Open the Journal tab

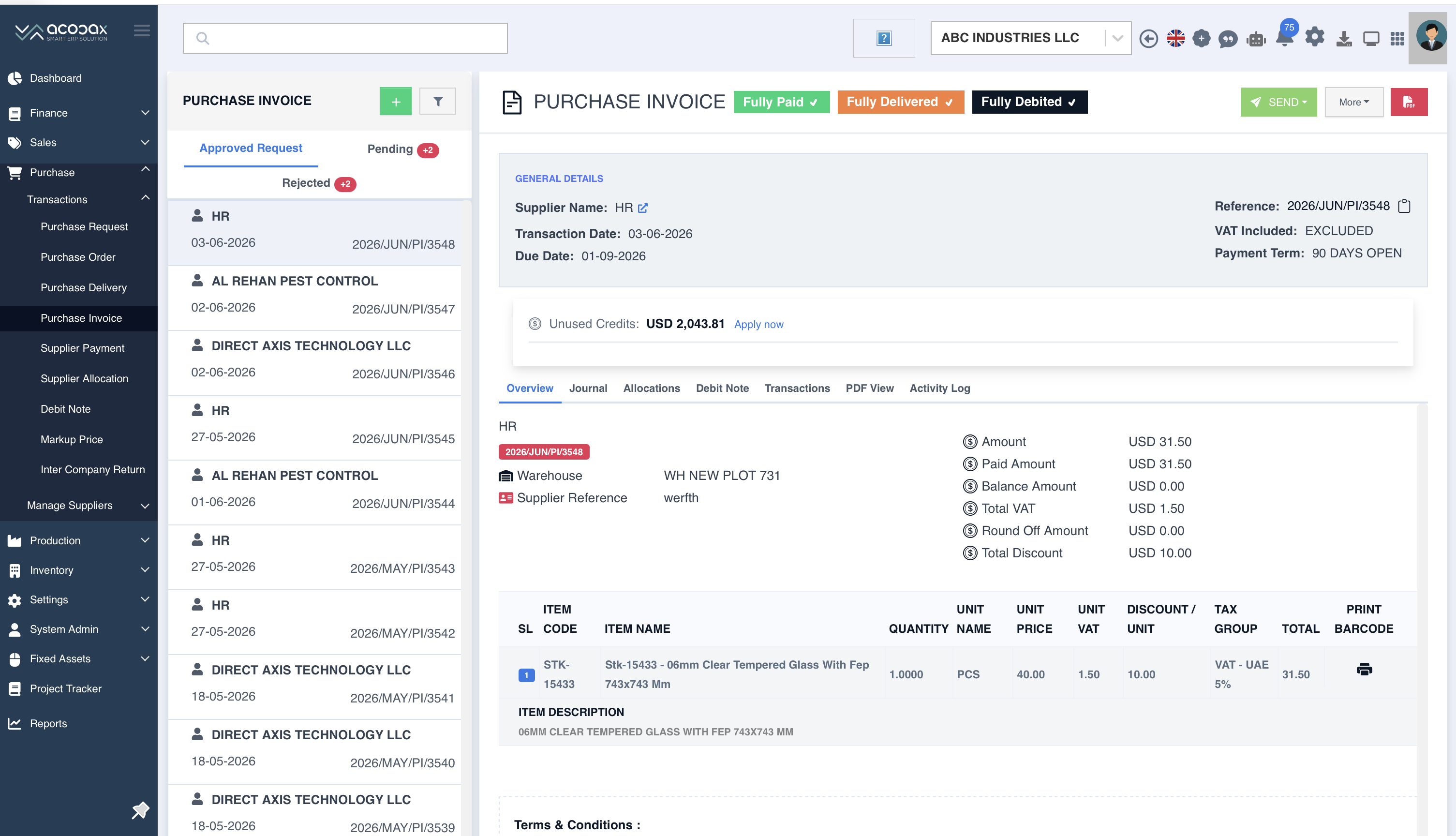click(588, 388)
